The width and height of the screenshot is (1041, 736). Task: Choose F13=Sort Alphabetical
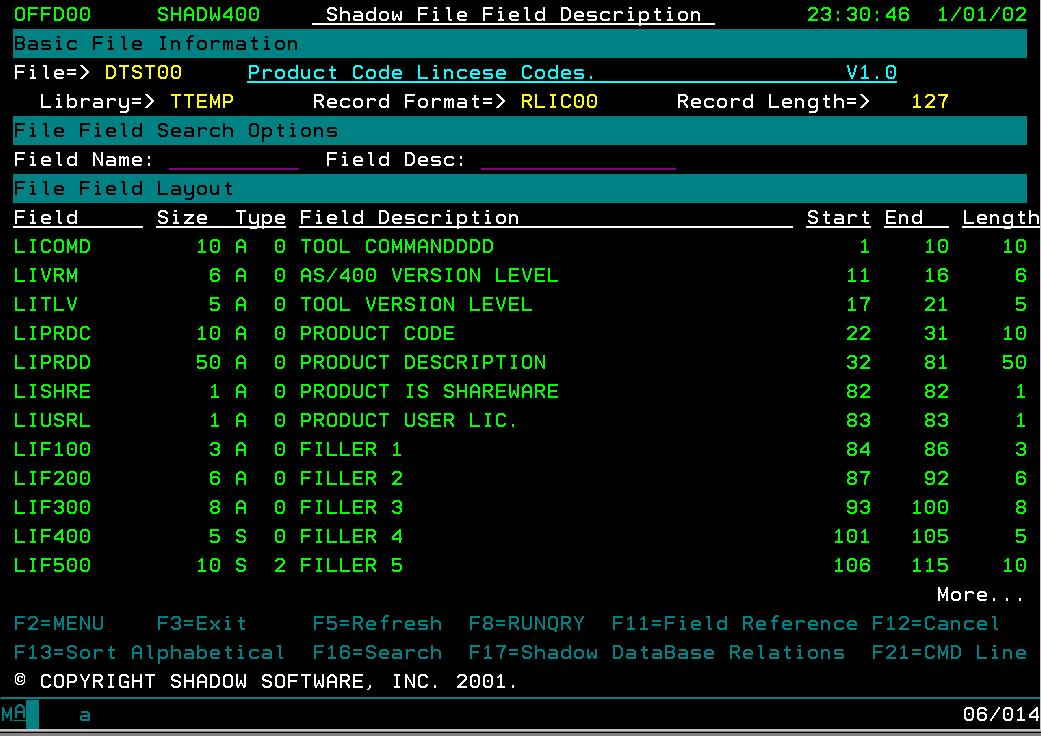click(149, 653)
